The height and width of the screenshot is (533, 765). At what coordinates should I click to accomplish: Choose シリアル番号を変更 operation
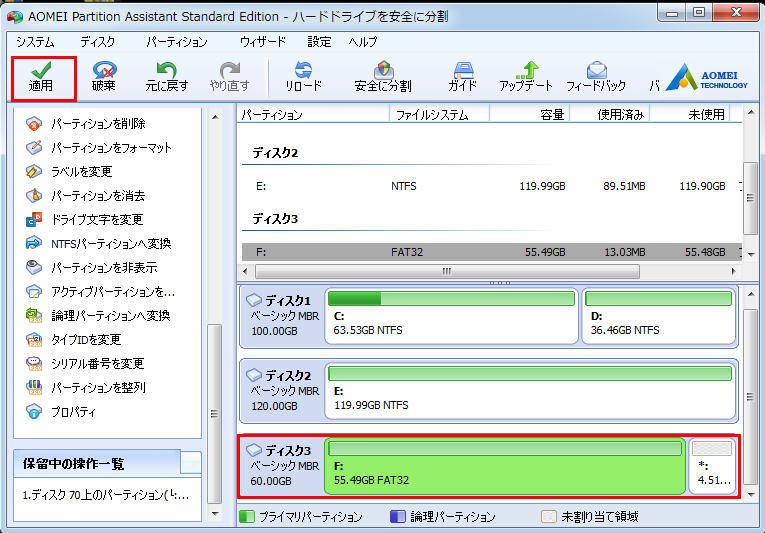(x=84, y=364)
